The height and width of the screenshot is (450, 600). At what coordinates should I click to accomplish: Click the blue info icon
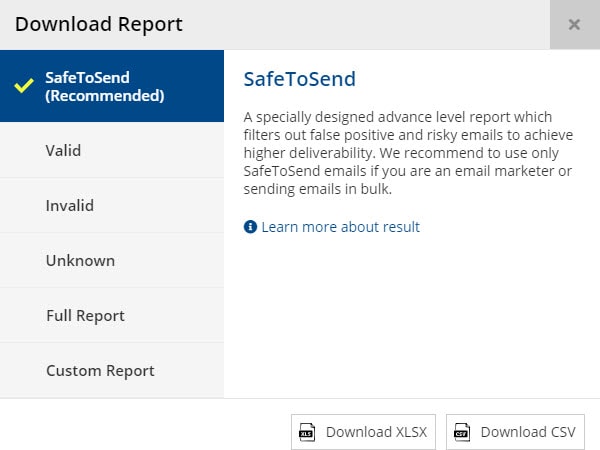click(x=251, y=227)
